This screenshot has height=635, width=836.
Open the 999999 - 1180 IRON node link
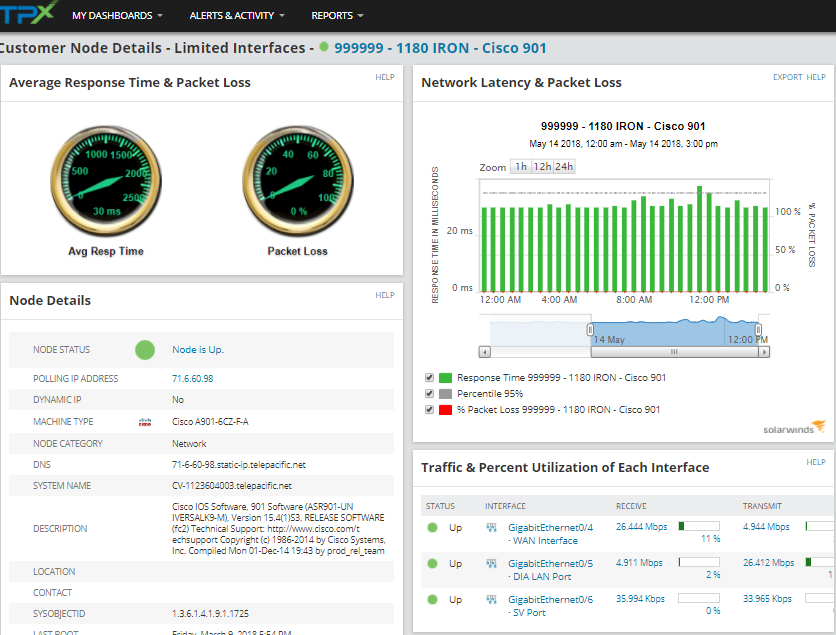point(440,48)
